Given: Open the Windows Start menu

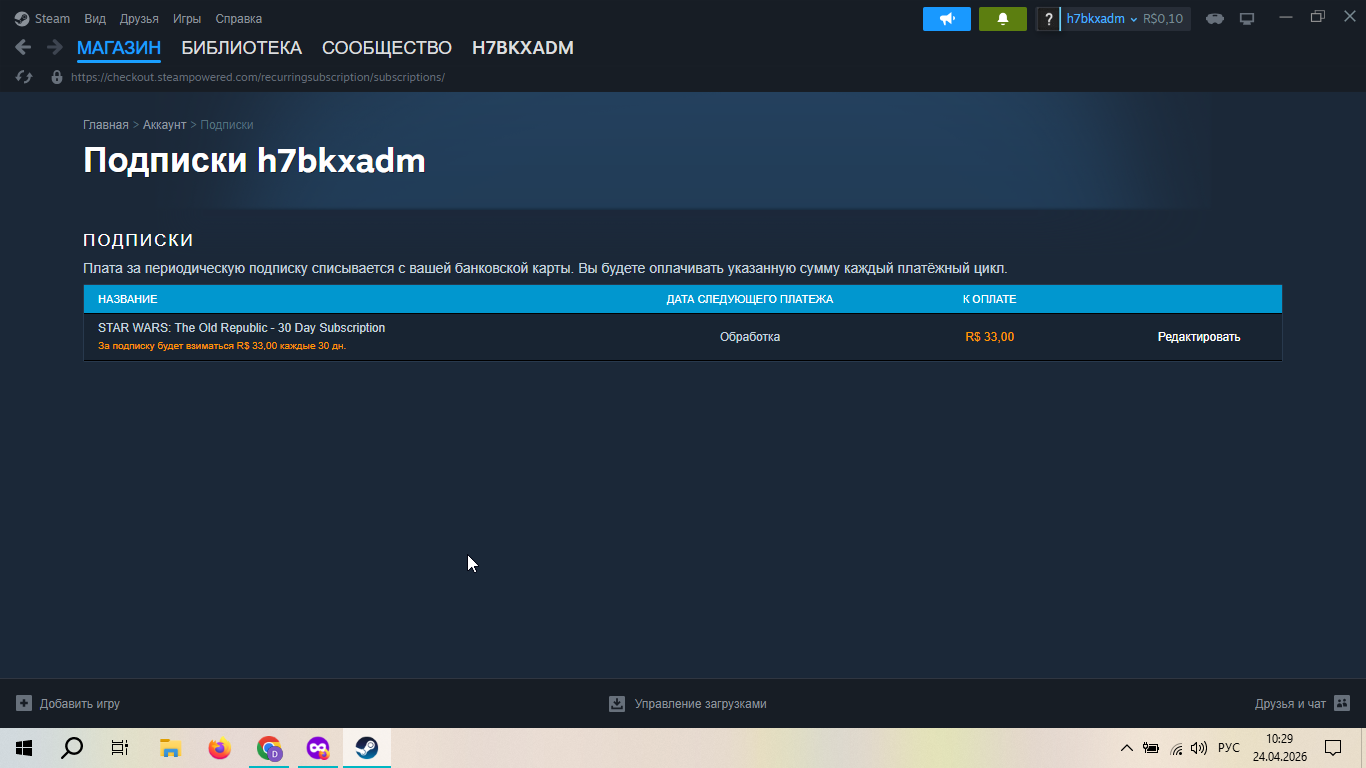Looking at the screenshot, I should point(24,748).
